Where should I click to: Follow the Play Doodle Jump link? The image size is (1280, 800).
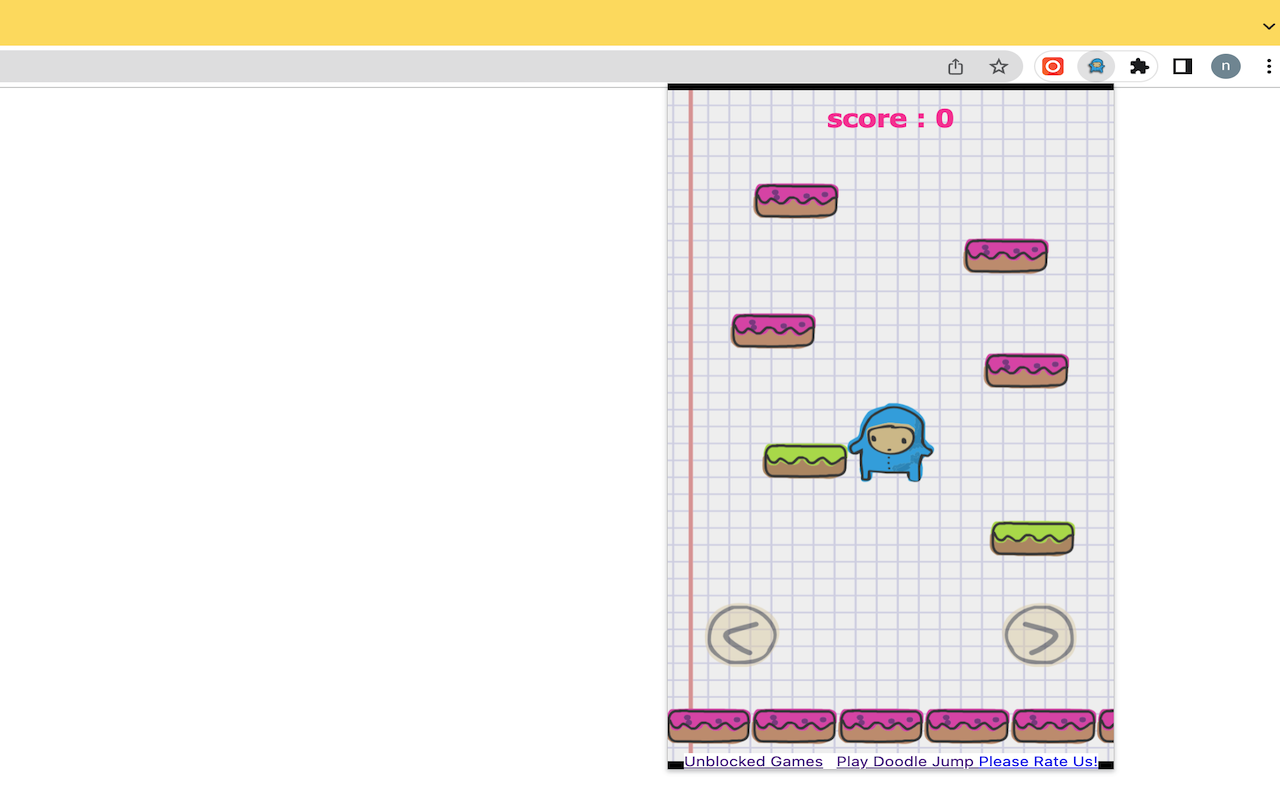(x=905, y=762)
